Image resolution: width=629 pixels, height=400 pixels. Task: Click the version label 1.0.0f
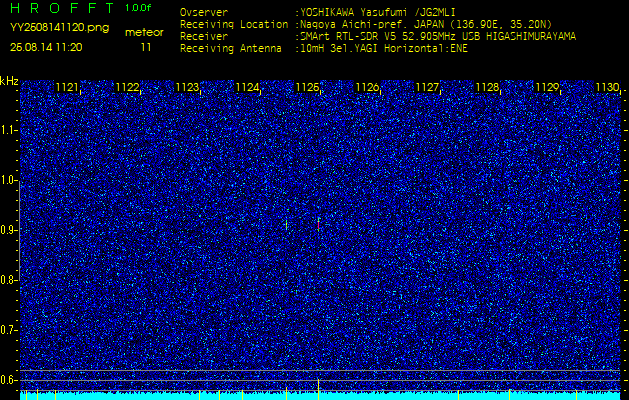(x=138, y=8)
